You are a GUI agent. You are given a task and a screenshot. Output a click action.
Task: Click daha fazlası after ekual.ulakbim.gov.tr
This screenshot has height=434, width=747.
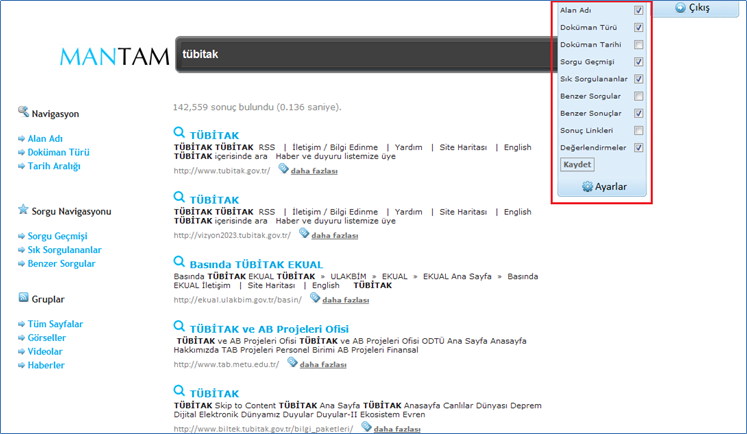pos(346,300)
